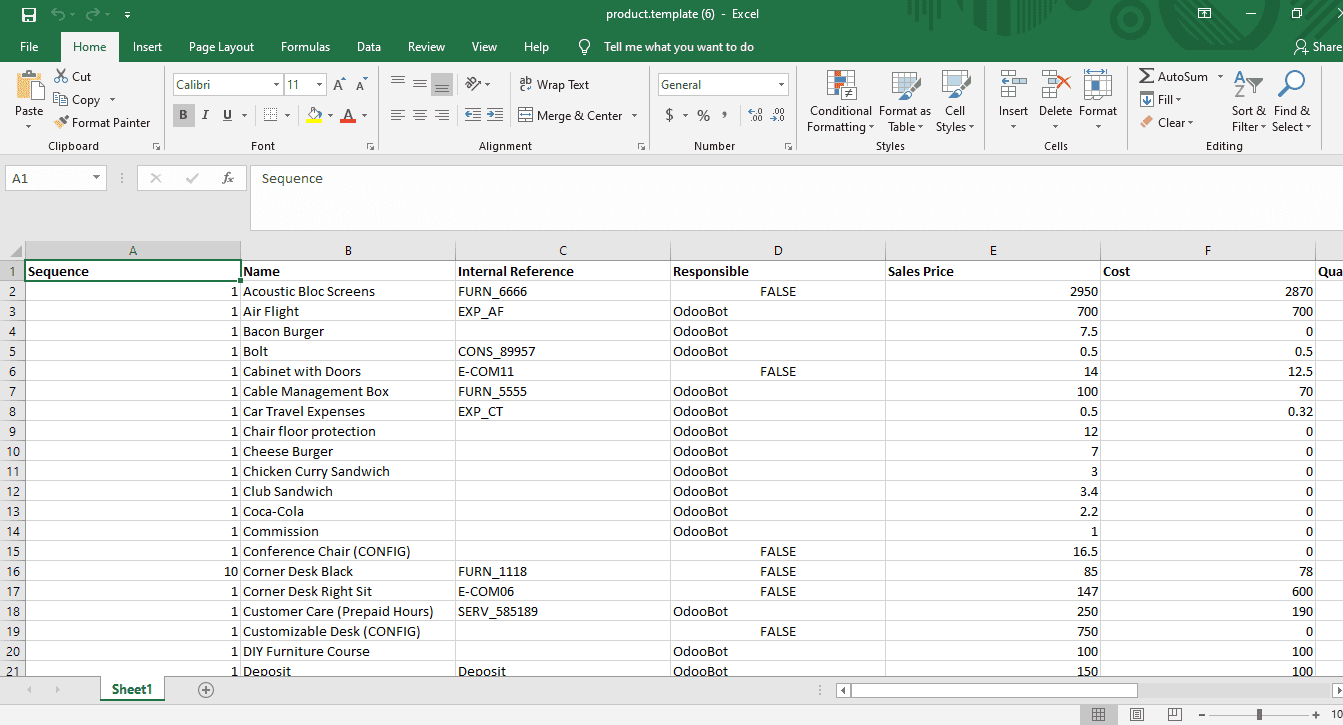Select the Sheet1 worksheet tab
This screenshot has width=1343, height=725.
pos(132,689)
